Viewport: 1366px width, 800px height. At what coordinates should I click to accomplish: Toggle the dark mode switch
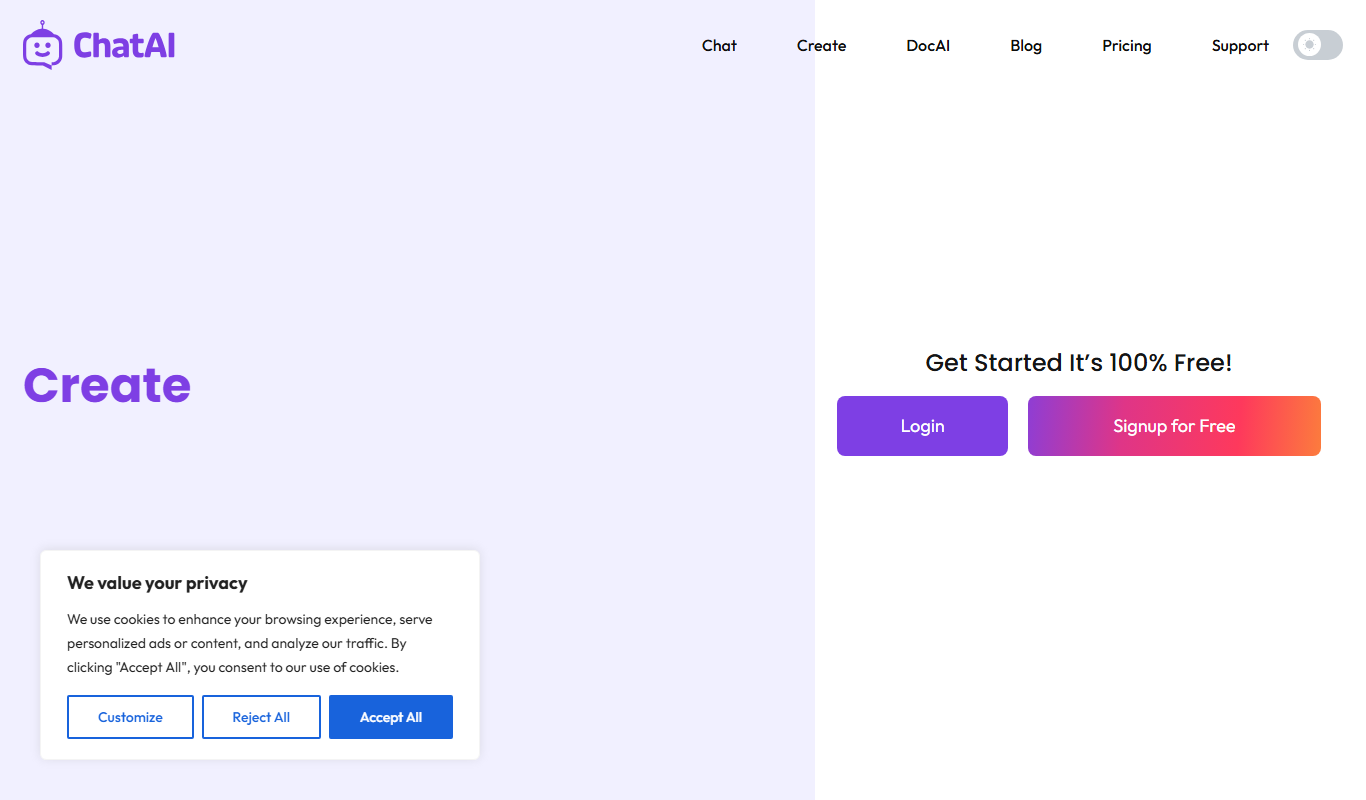pyautogui.click(x=1317, y=45)
